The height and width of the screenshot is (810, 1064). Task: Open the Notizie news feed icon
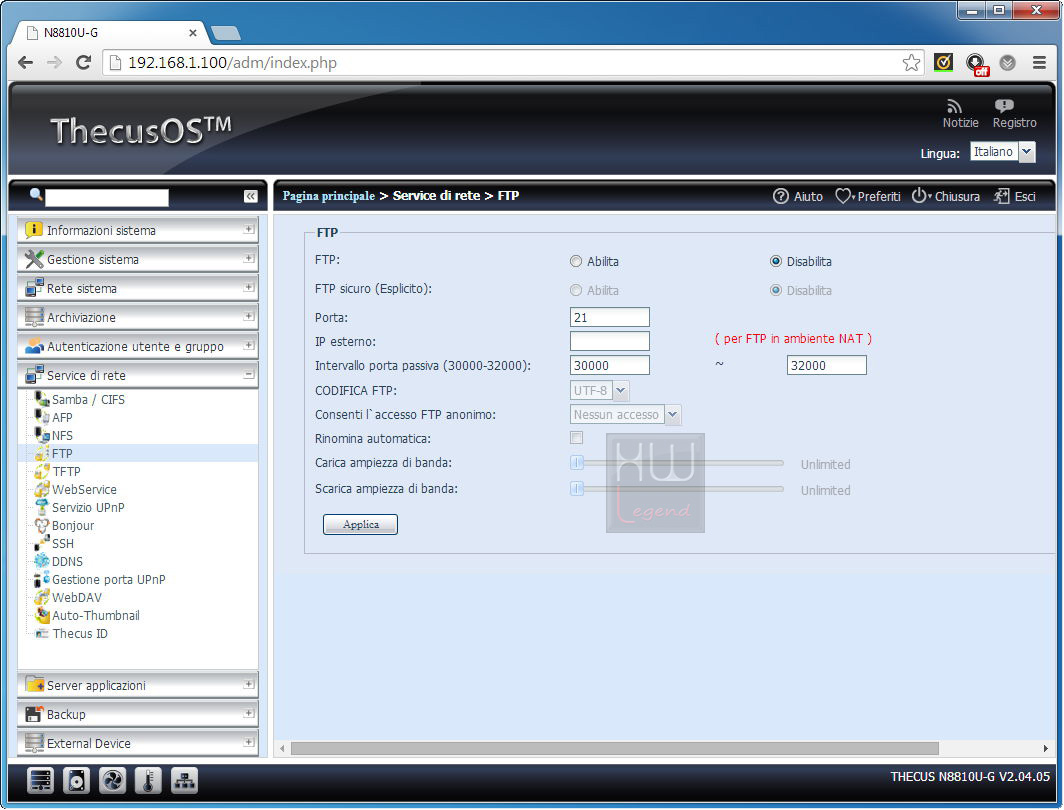click(954, 107)
